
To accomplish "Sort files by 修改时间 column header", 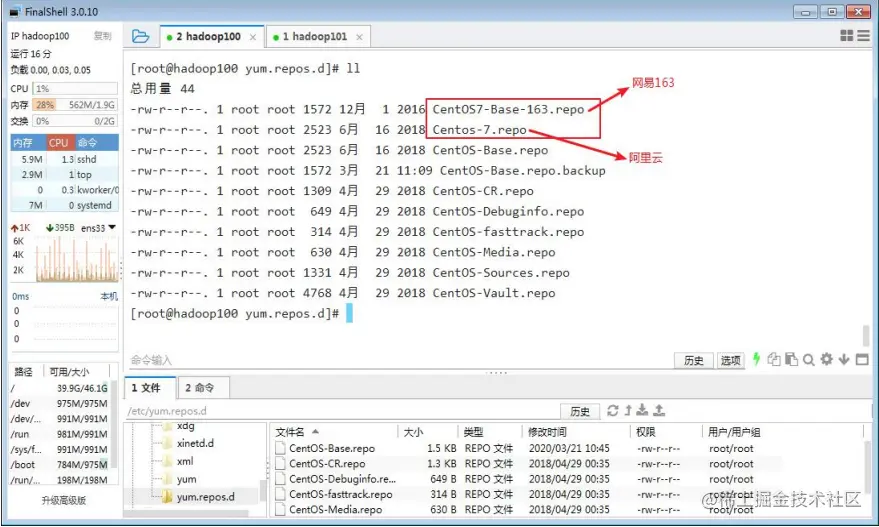I will click(576, 432).
